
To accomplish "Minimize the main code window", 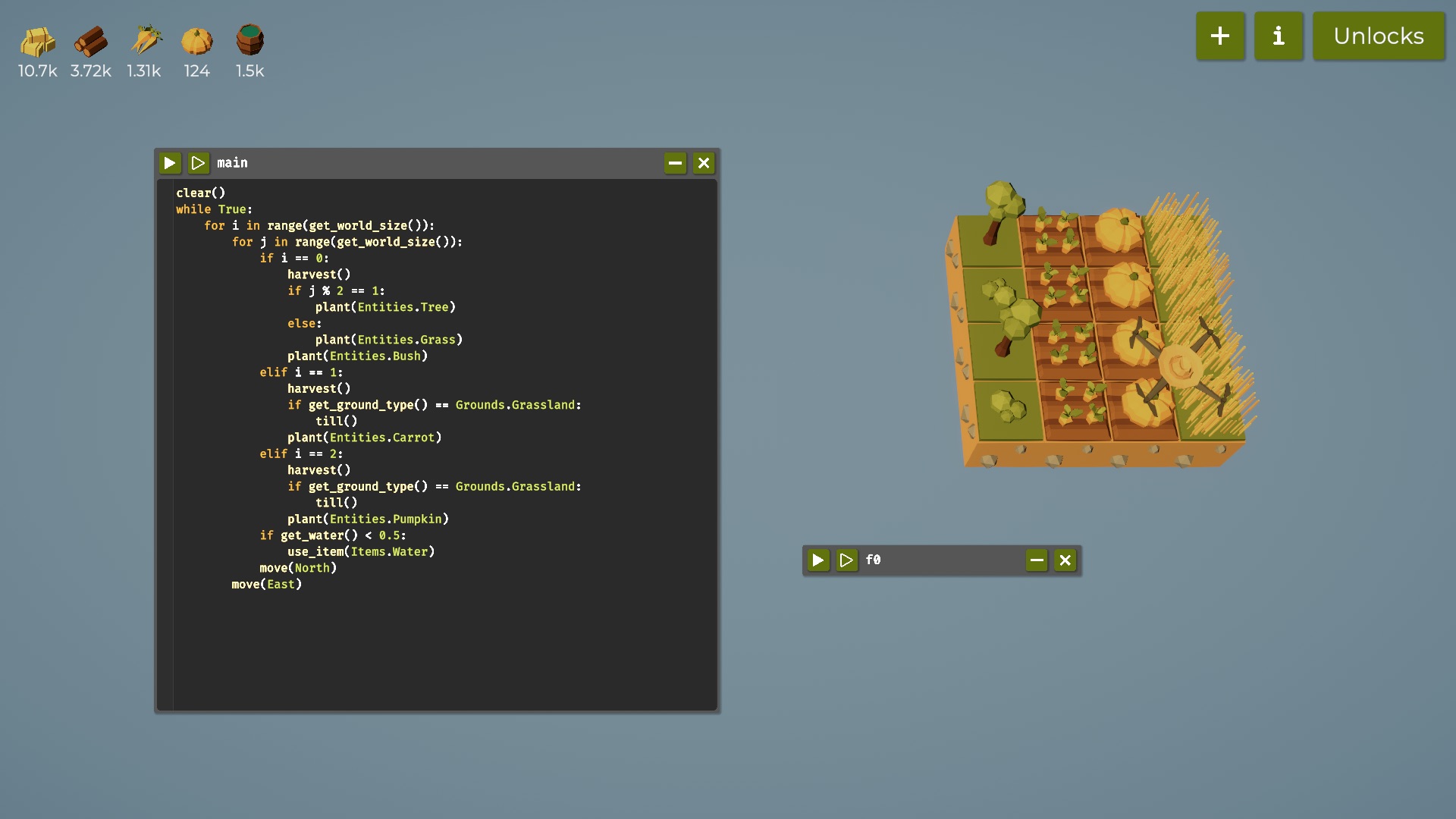I will 675,163.
